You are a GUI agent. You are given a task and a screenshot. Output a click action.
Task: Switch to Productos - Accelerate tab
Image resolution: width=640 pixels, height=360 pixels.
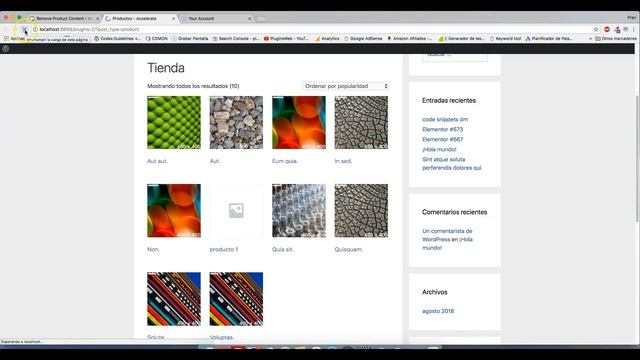click(x=139, y=18)
